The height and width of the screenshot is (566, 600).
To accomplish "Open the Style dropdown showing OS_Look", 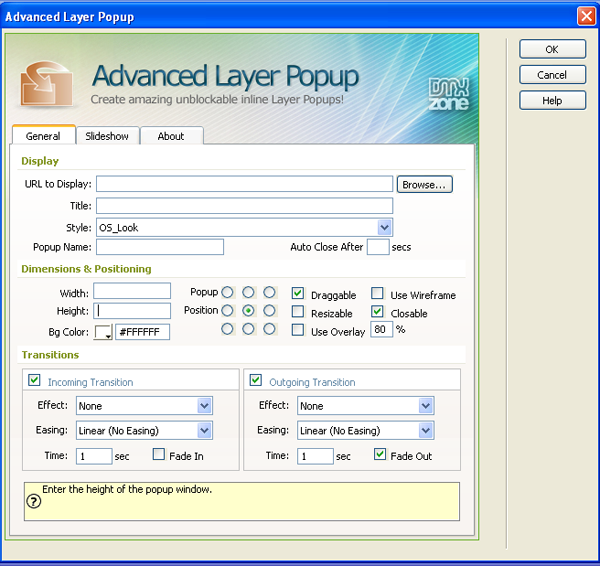I will (x=384, y=228).
